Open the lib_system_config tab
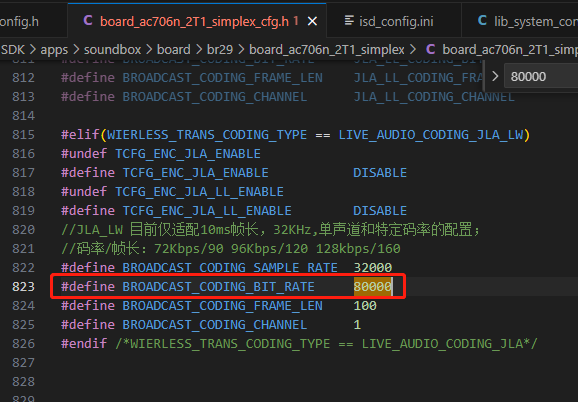This screenshot has width=578, height=402. (520, 21)
